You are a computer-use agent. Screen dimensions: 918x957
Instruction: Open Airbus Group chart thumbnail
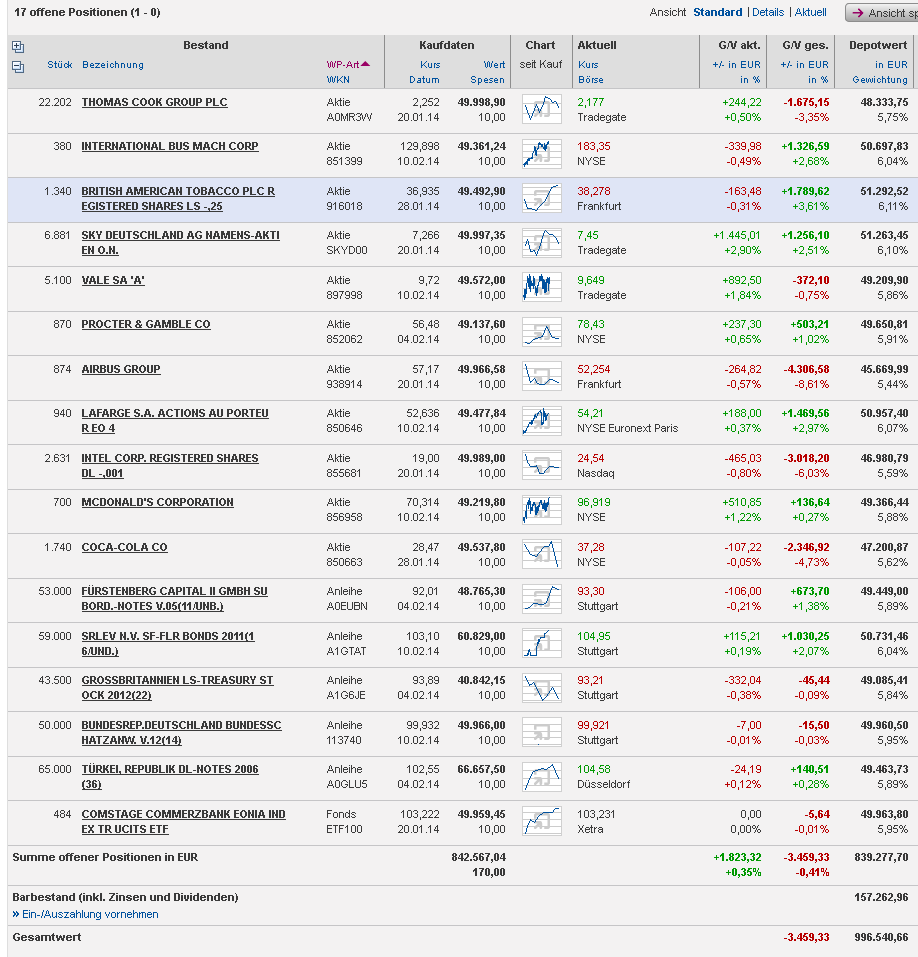541,377
